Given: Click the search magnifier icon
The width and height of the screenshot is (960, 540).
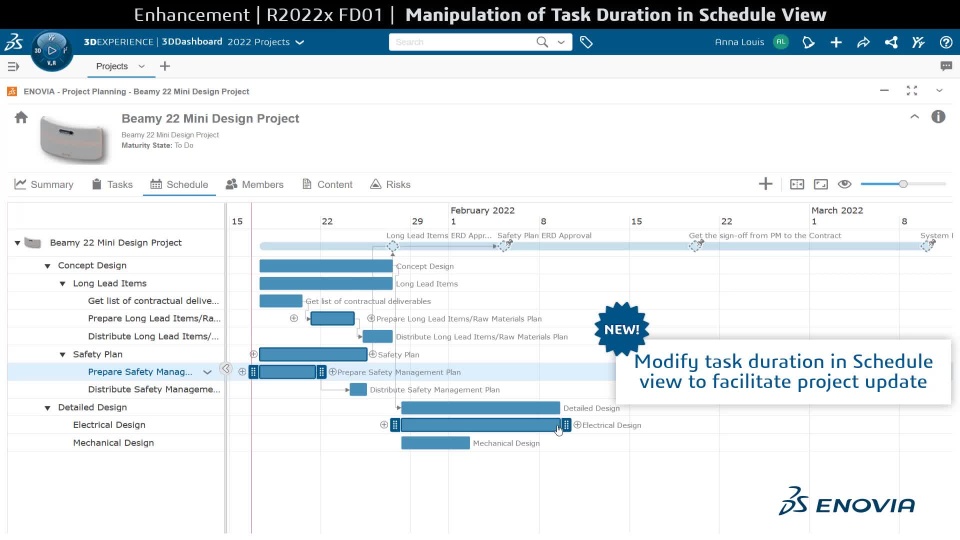Looking at the screenshot, I should 542,42.
